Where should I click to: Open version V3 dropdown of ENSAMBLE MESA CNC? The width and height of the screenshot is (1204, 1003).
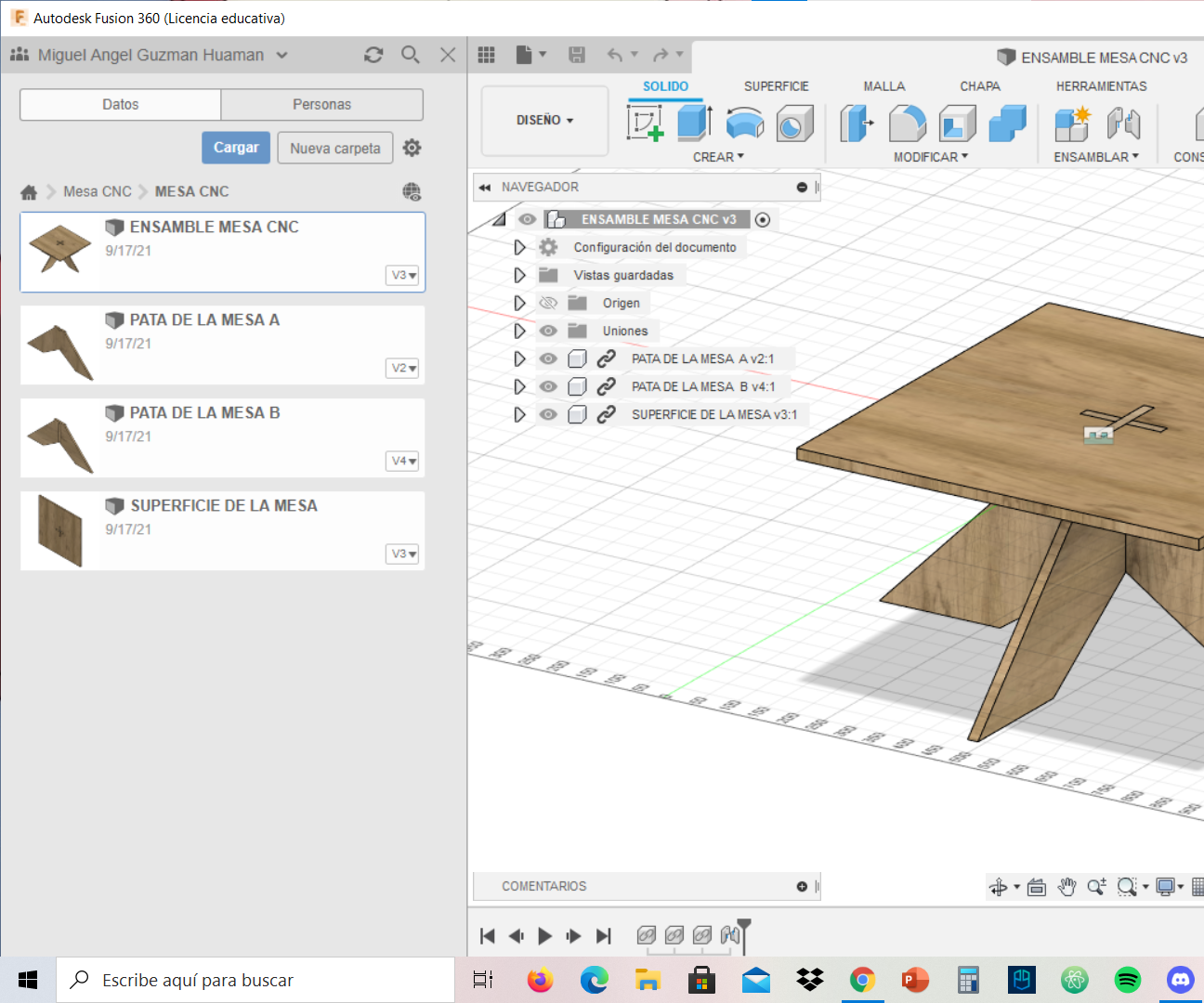point(402,275)
